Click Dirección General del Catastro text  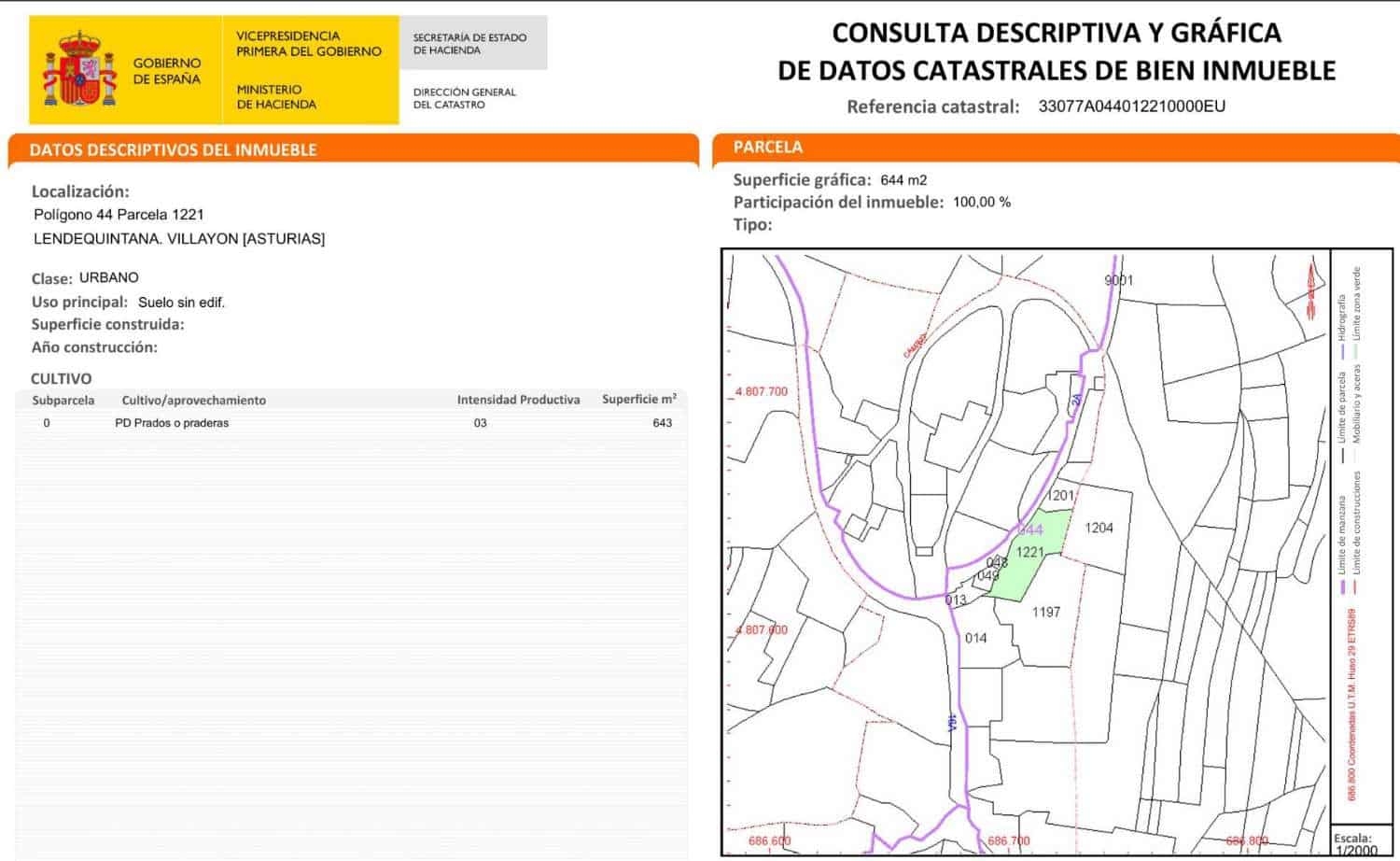point(464,98)
